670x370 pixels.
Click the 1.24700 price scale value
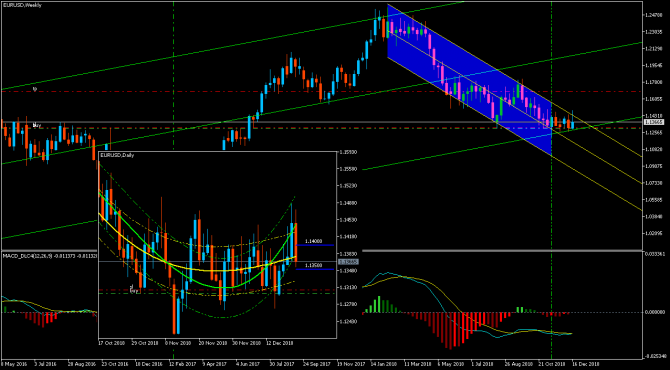click(653, 15)
